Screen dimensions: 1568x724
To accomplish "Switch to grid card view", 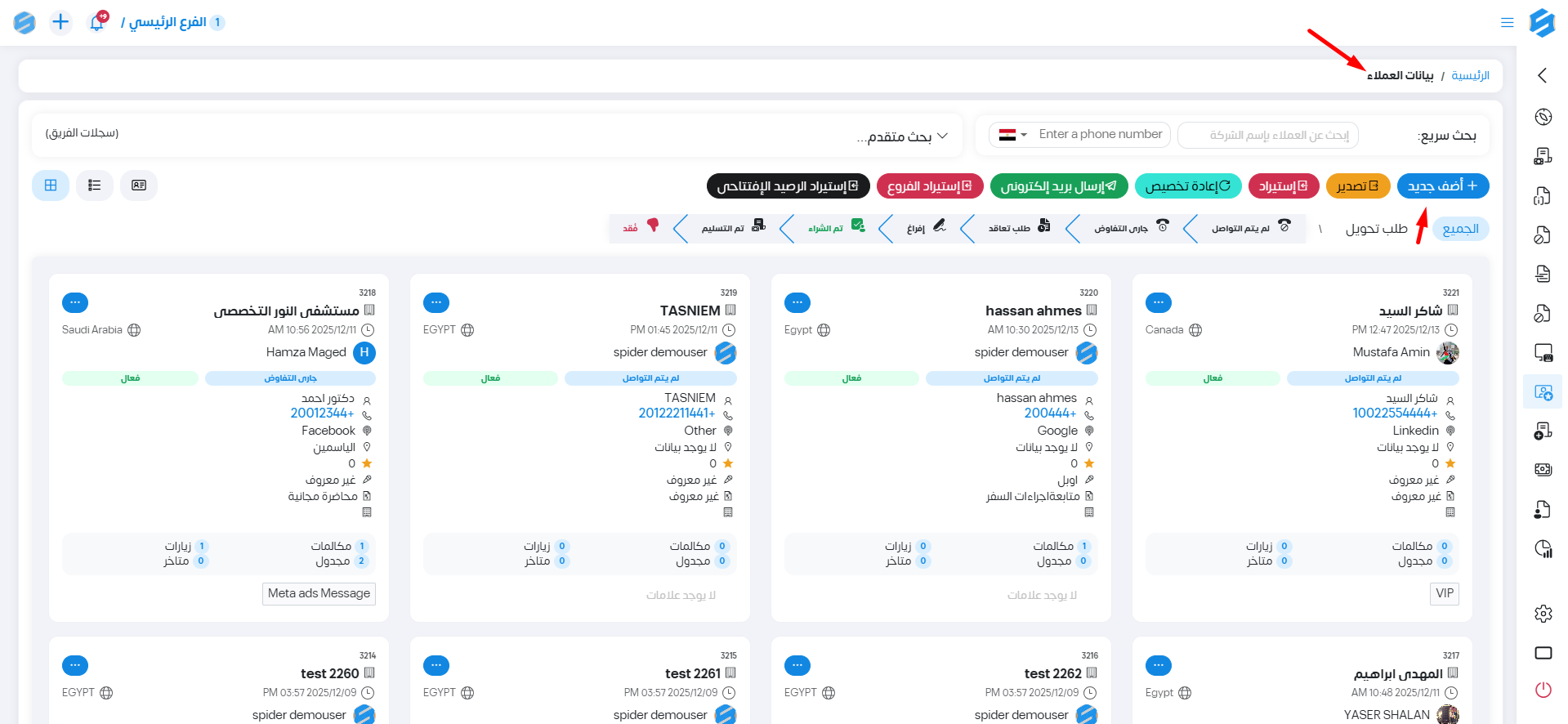I will click(51, 185).
